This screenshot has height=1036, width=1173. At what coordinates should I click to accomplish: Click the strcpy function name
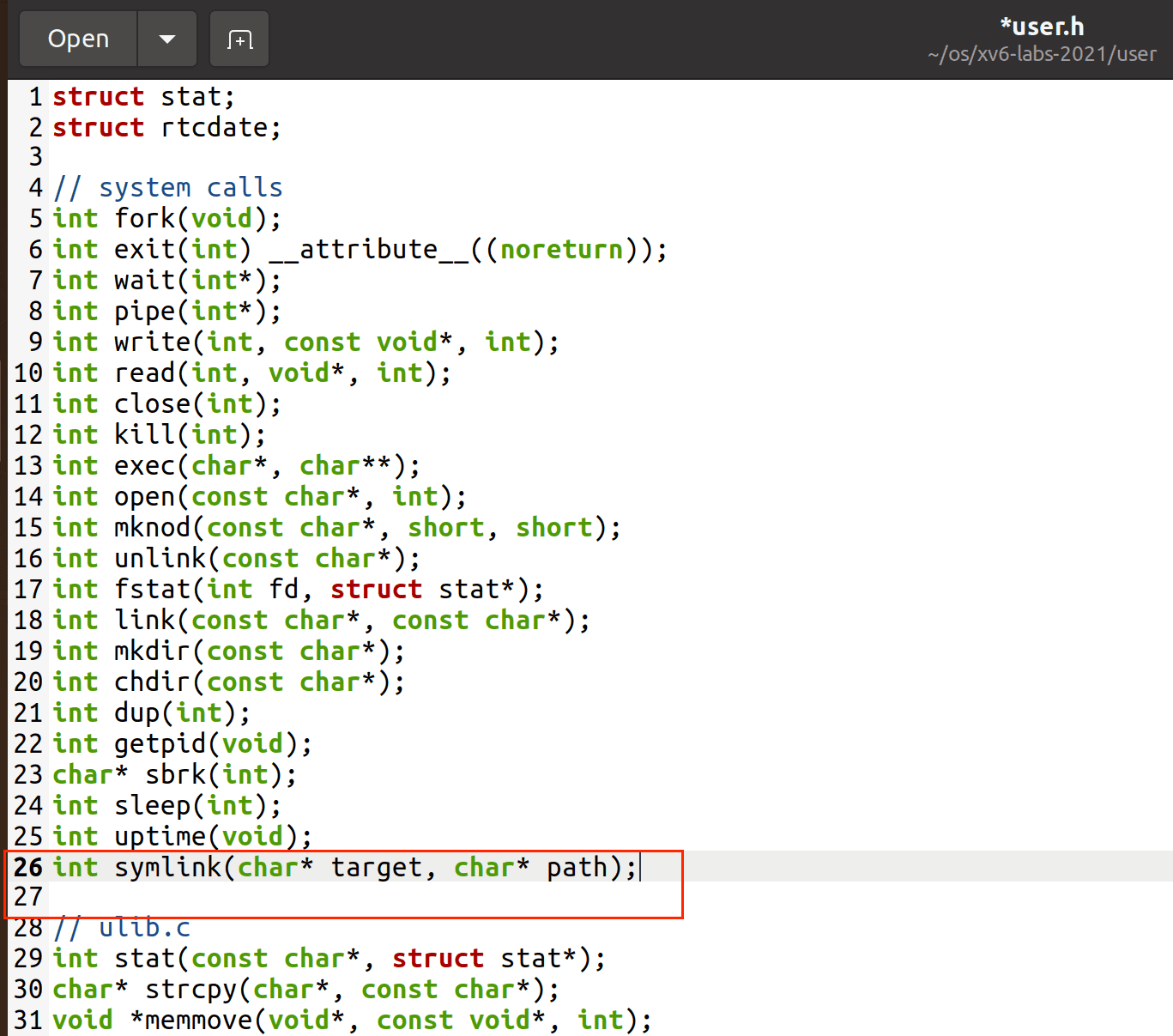[x=191, y=990]
